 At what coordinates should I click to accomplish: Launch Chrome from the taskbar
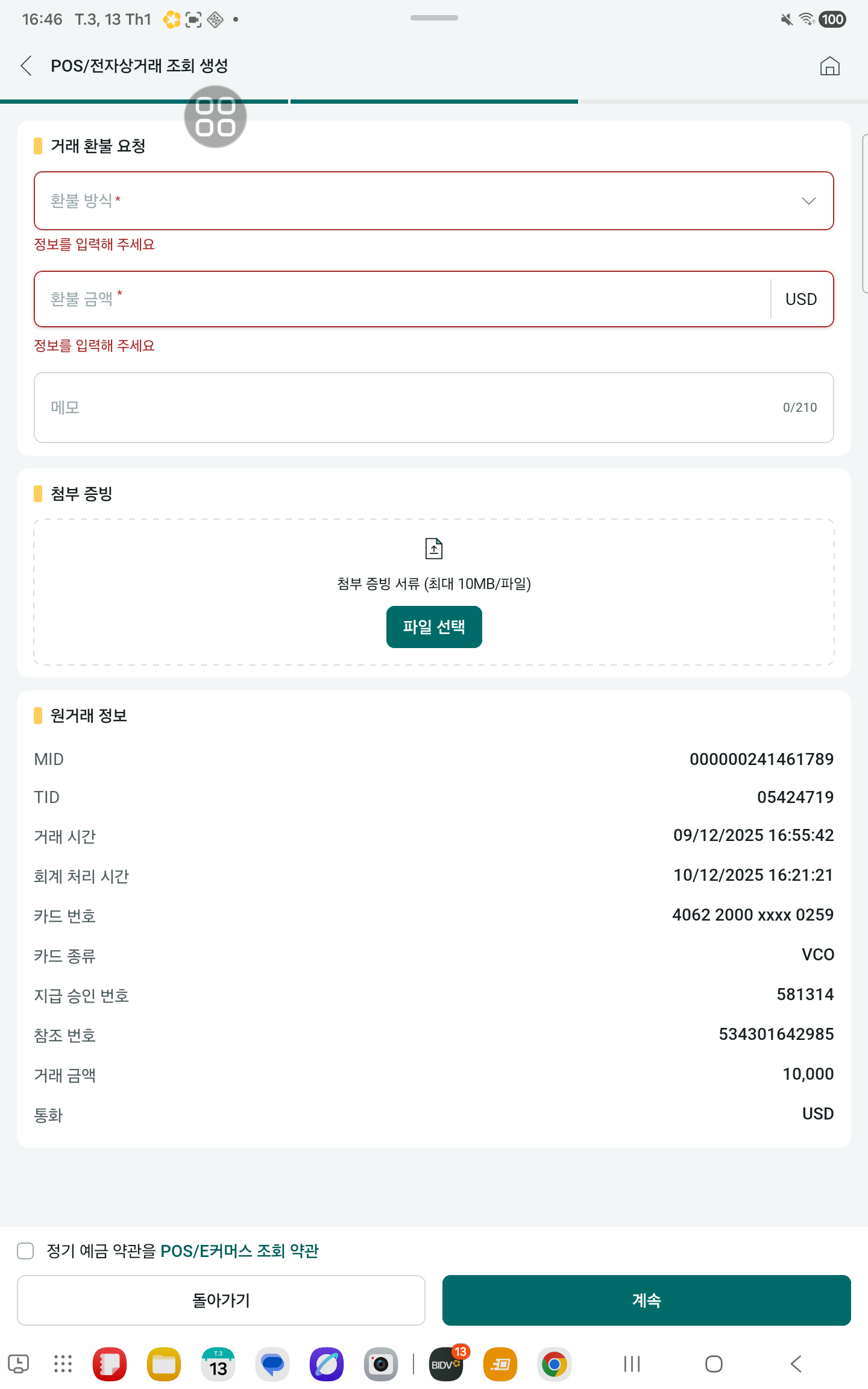[x=554, y=1364]
